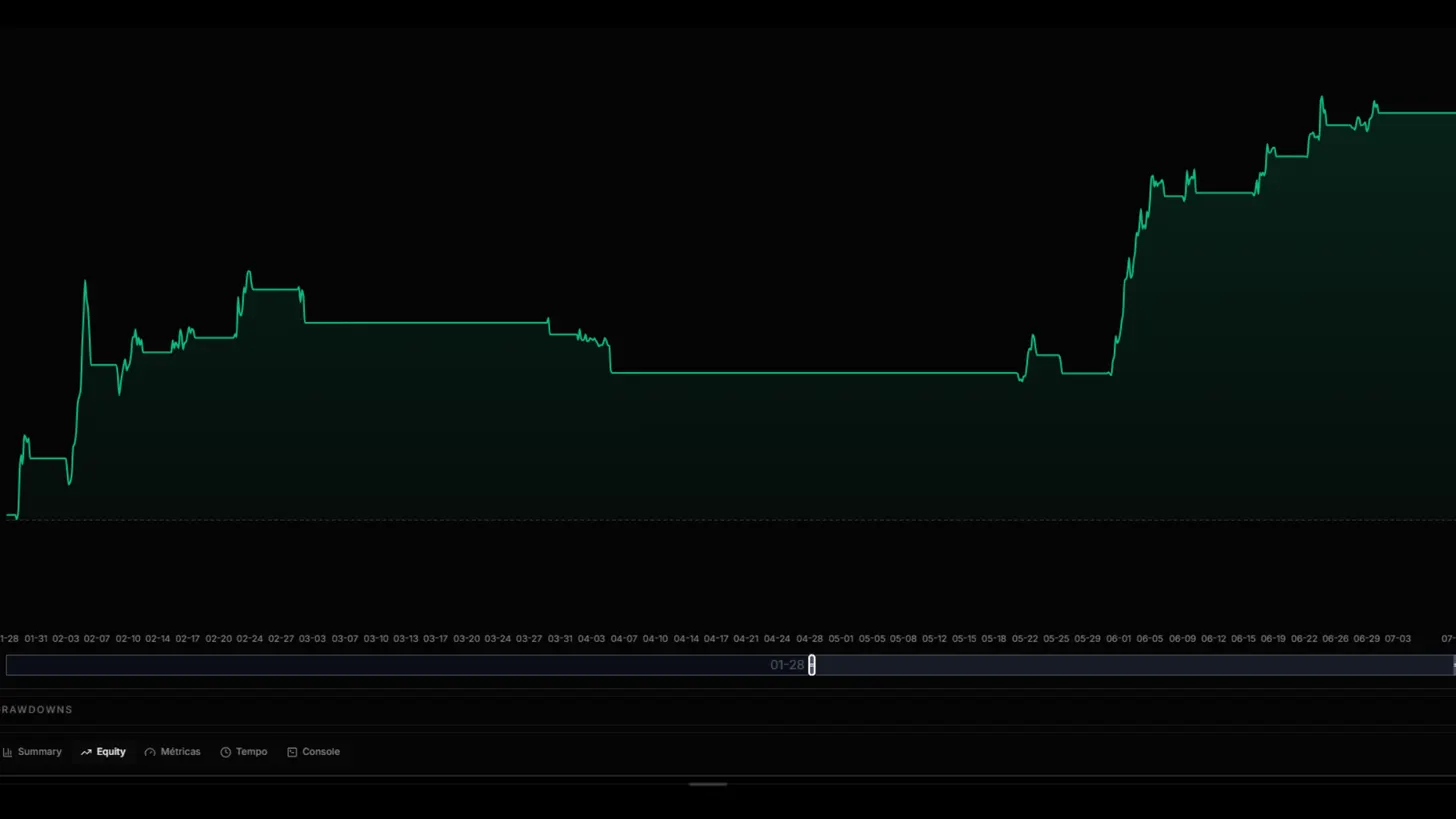Click the 06-01 date label on the axis
The height and width of the screenshot is (819, 1456).
pos(1119,639)
